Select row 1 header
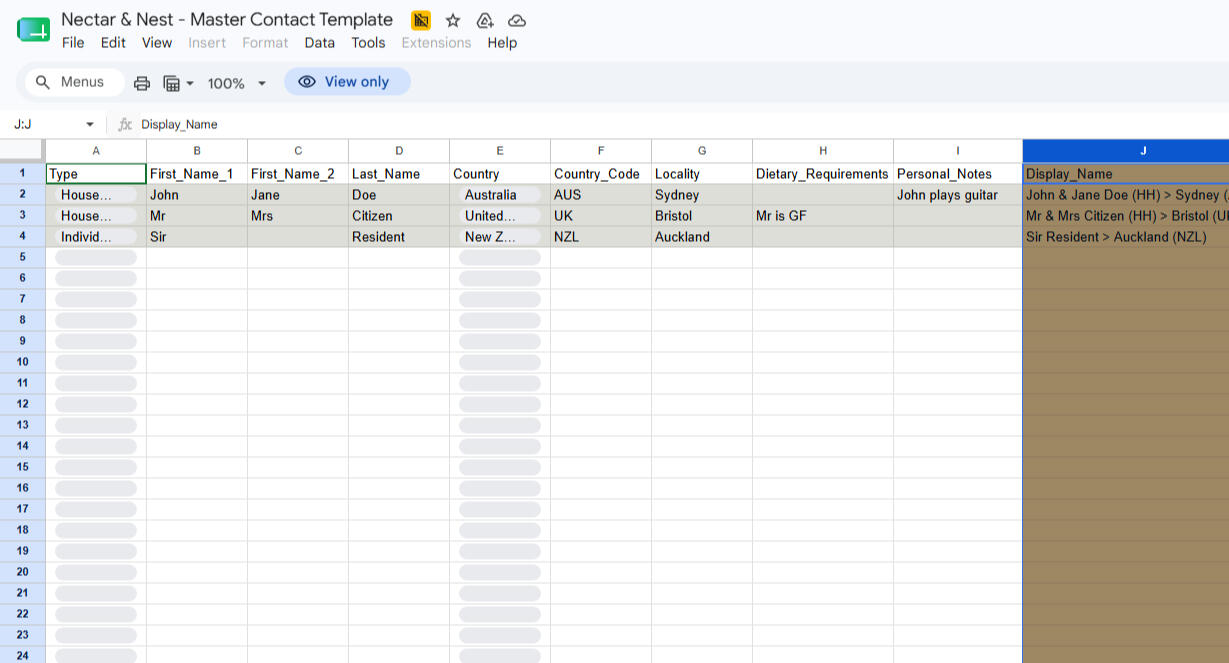 click(x=22, y=173)
